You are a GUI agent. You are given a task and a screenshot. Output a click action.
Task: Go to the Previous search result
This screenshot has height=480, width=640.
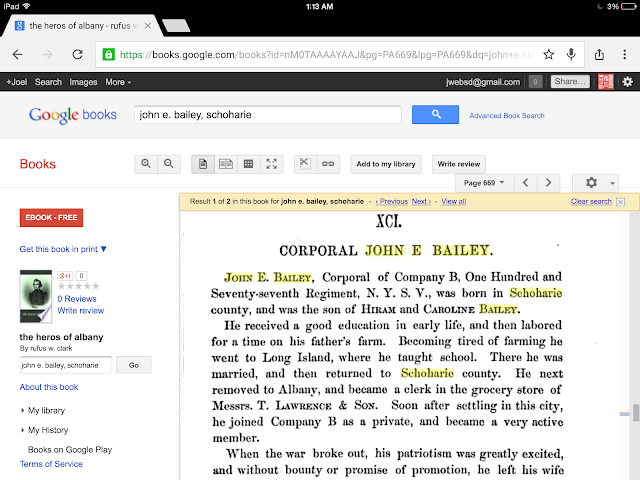click(x=392, y=201)
